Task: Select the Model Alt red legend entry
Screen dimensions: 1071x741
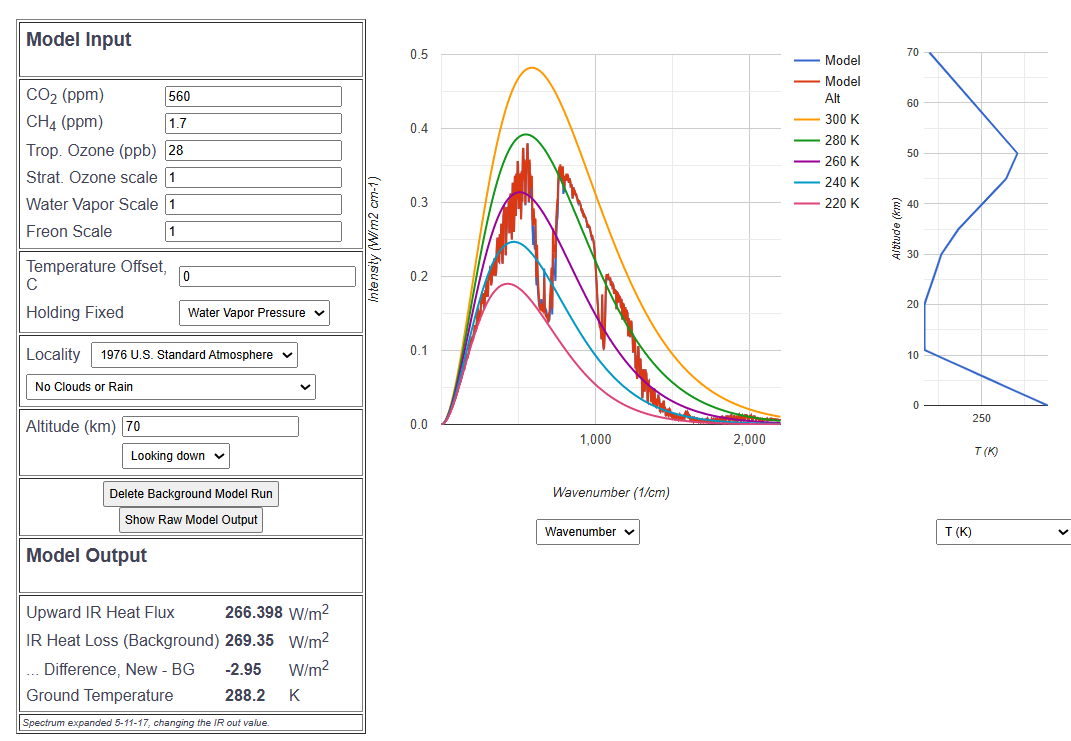Action: (827, 89)
